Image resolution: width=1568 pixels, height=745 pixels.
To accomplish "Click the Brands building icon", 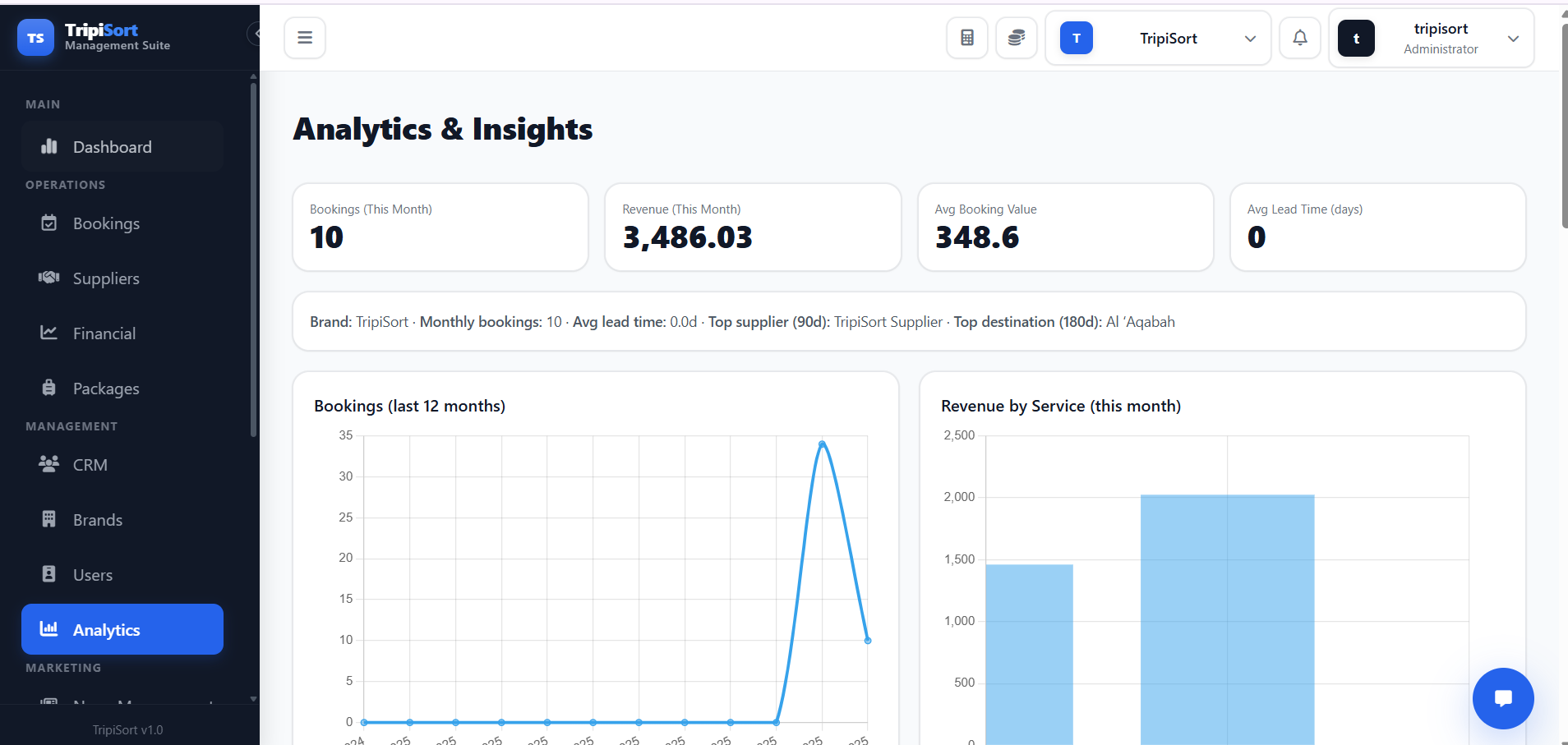I will click(x=49, y=519).
